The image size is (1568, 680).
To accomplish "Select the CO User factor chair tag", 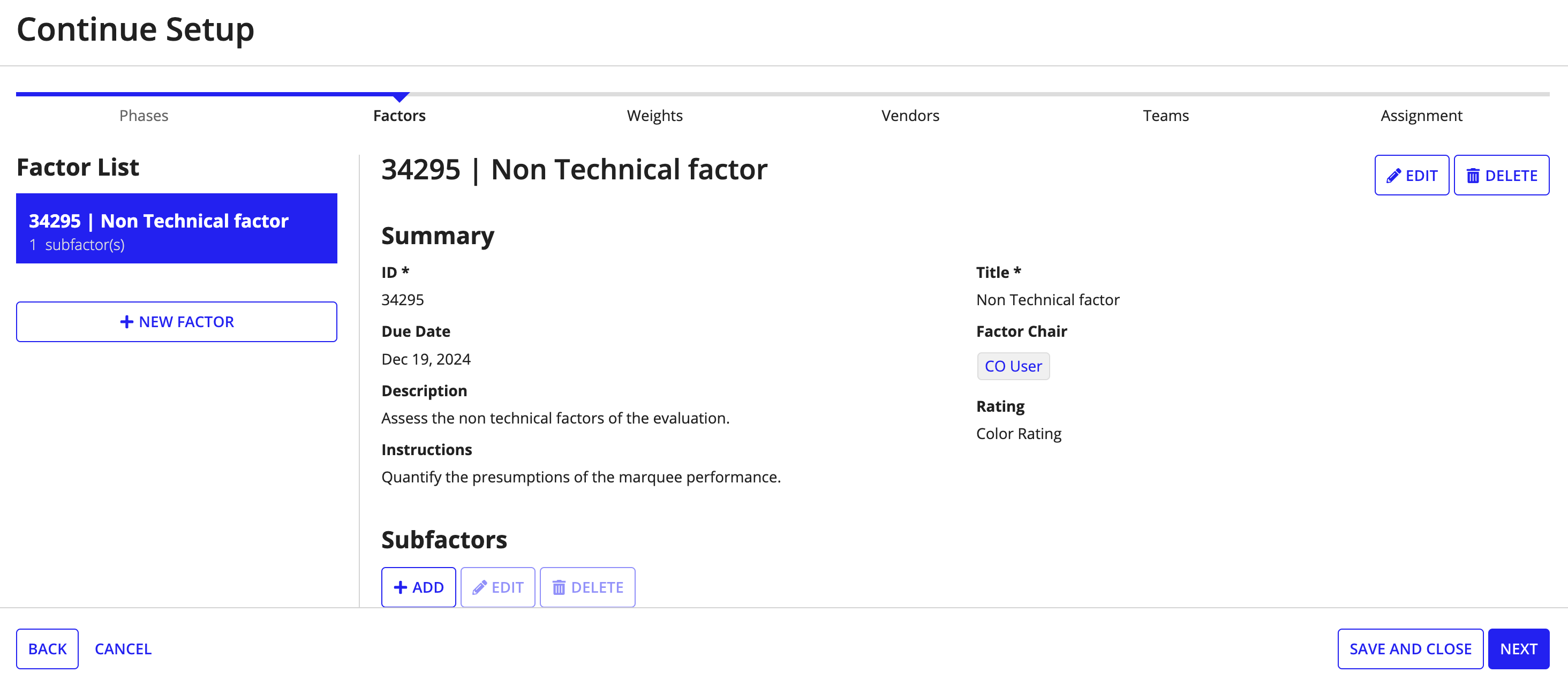I will pos(1013,365).
